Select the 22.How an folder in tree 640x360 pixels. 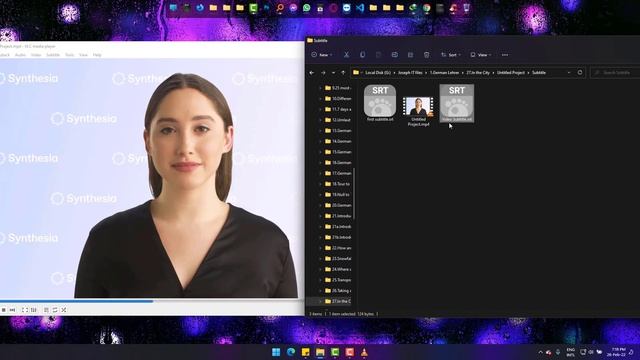[x=338, y=248]
